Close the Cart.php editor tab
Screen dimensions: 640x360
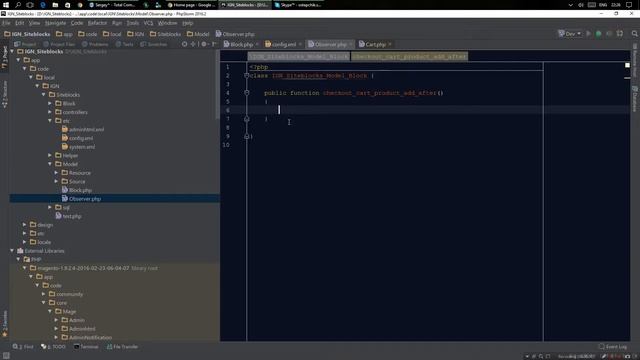(390, 44)
